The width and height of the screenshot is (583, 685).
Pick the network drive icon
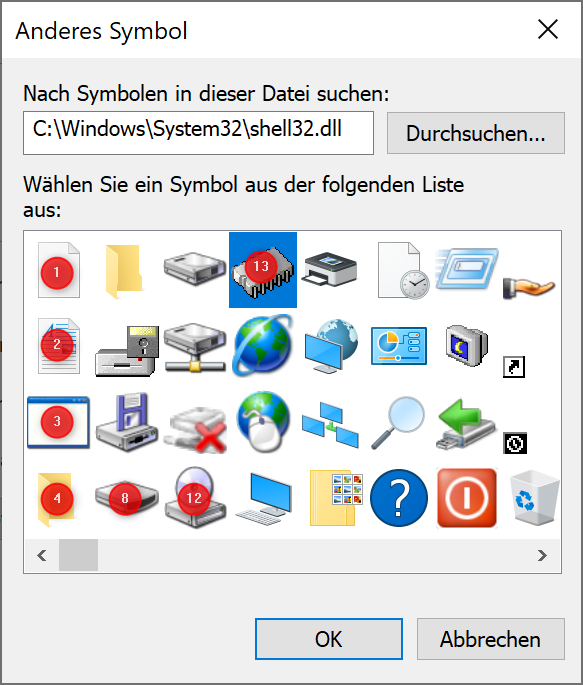(x=195, y=348)
